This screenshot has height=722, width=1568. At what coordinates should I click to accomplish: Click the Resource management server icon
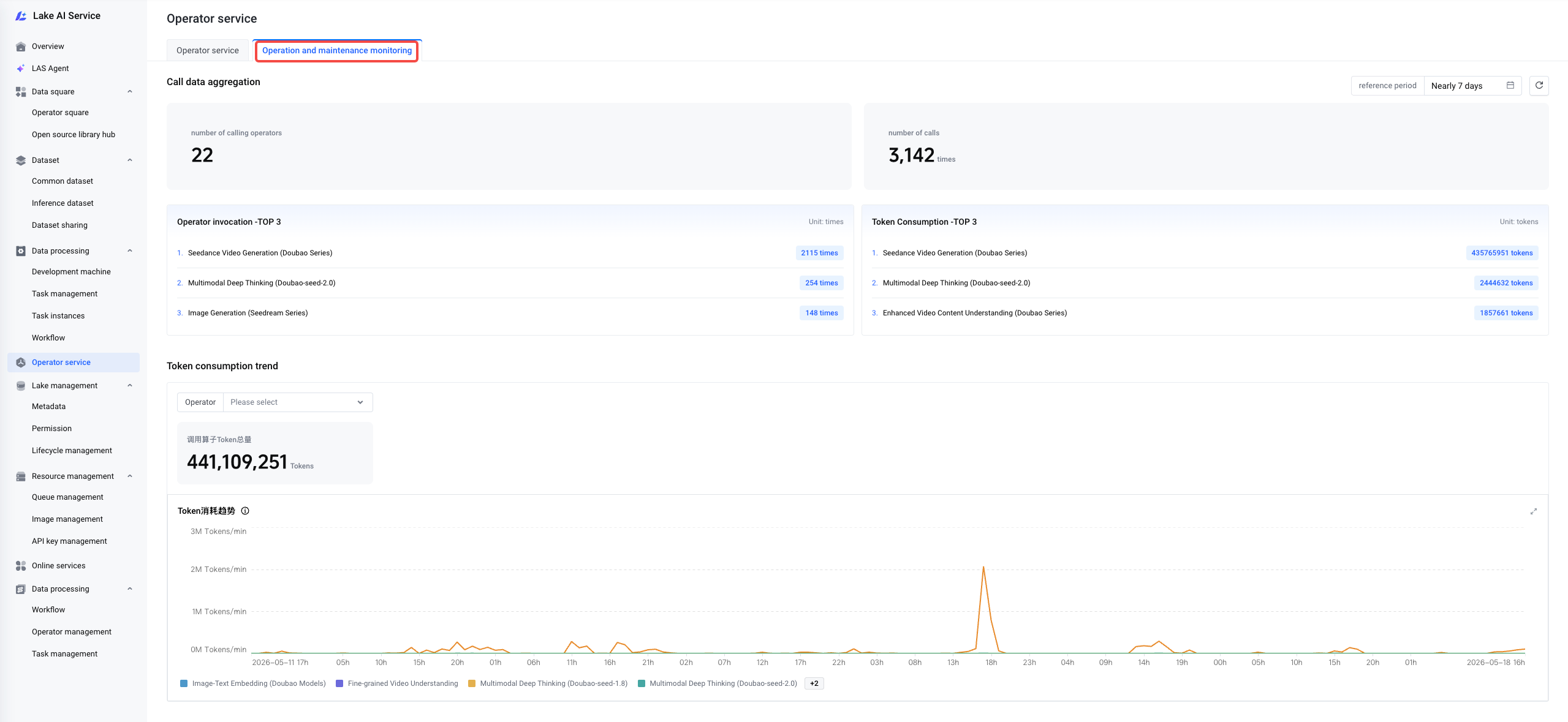tap(21, 476)
